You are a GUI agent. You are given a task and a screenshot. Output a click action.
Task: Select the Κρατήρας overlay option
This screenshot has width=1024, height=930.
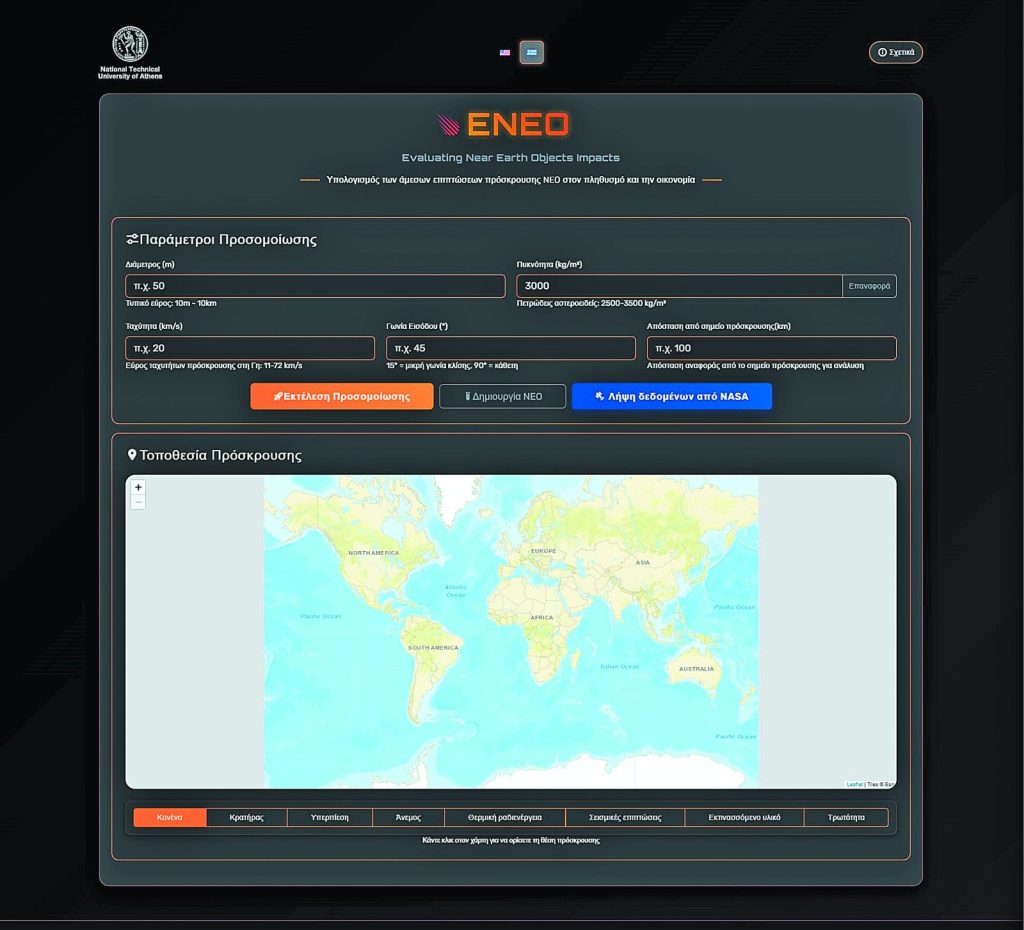coord(247,818)
